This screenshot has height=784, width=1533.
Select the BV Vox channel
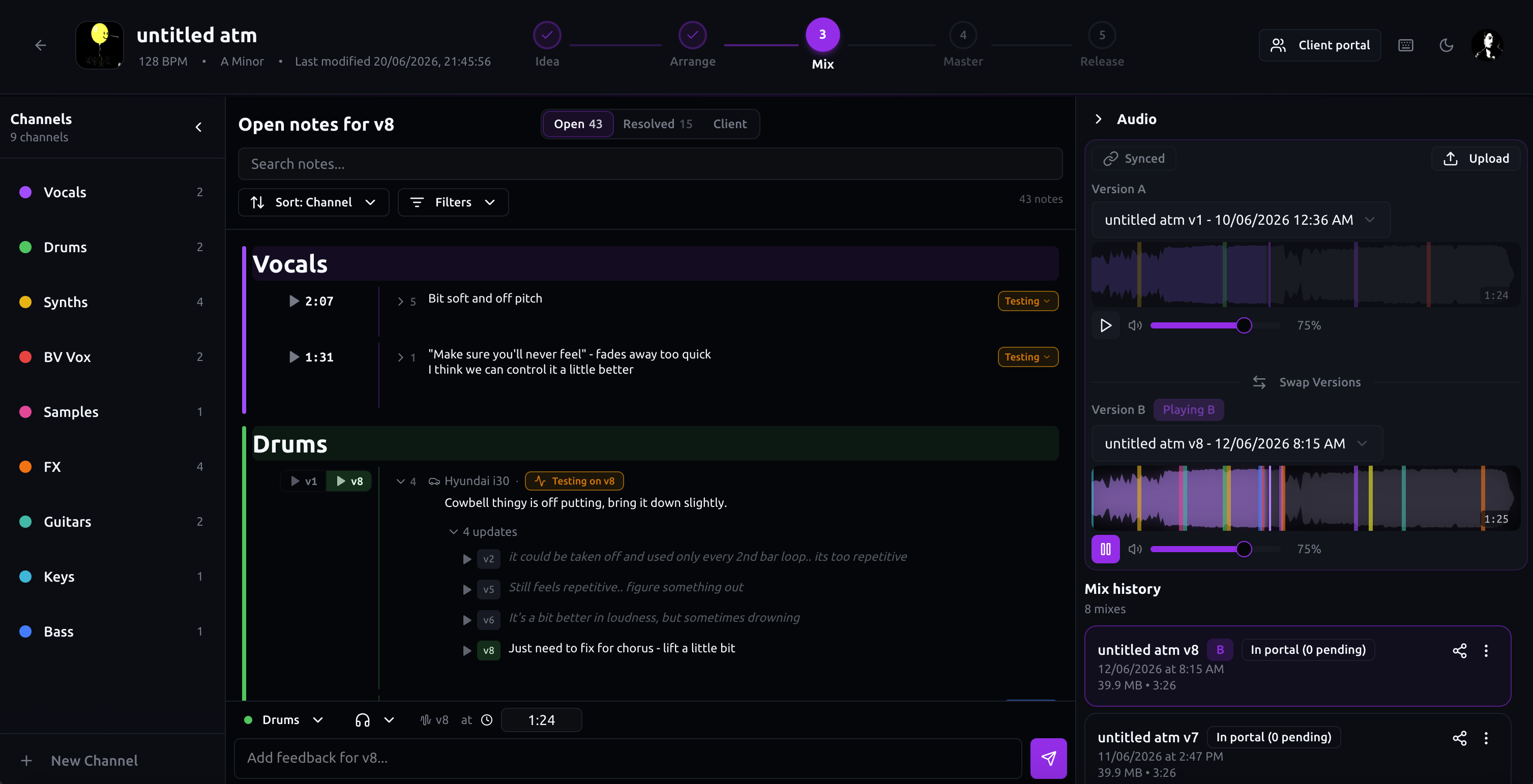[x=112, y=357]
